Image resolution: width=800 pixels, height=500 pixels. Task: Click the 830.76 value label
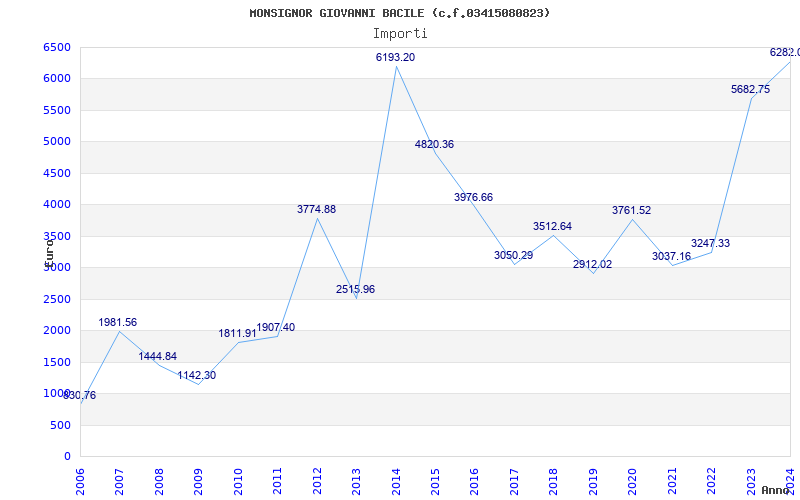(x=79, y=395)
